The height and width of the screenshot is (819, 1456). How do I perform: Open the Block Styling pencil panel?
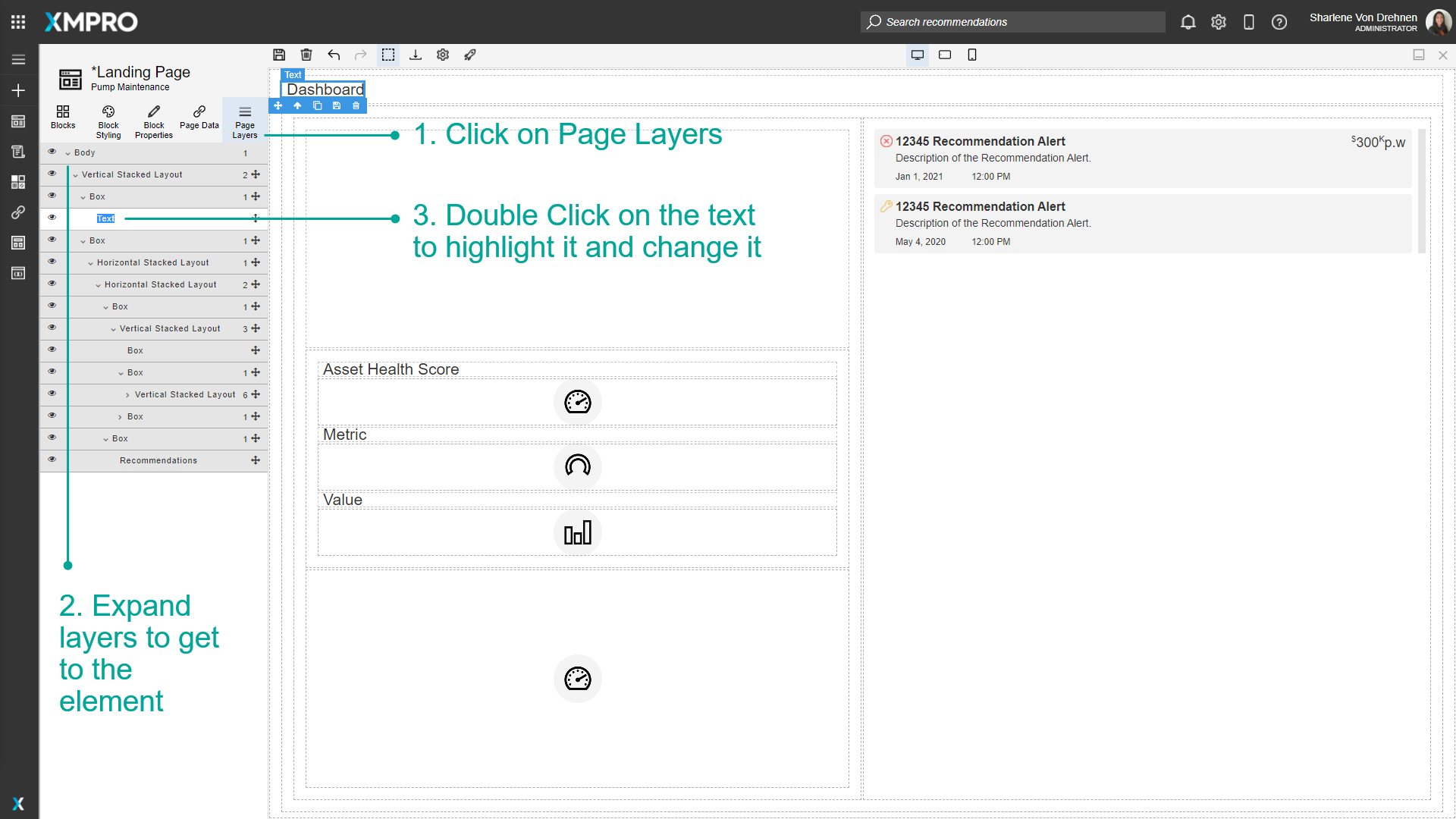pyautogui.click(x=108, y=120)
